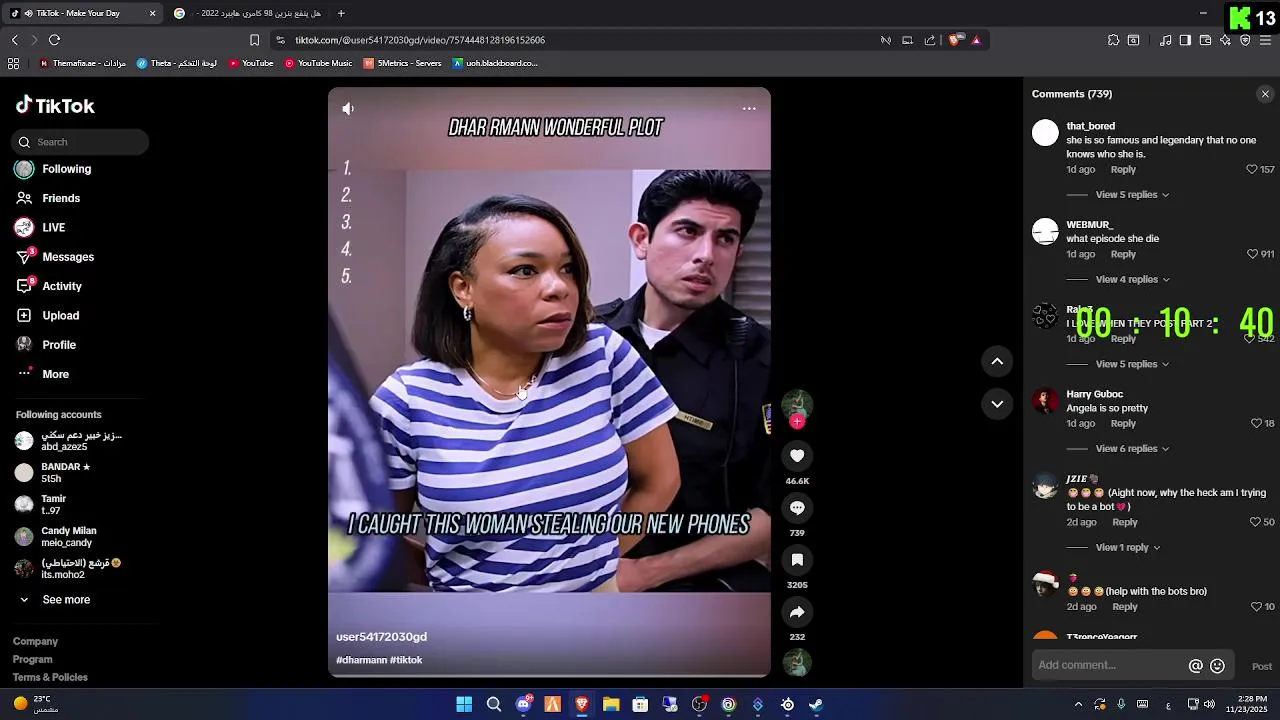Click the TikTok search box
The height and width of the screenshot is (720, 1280).
point(80,142)
